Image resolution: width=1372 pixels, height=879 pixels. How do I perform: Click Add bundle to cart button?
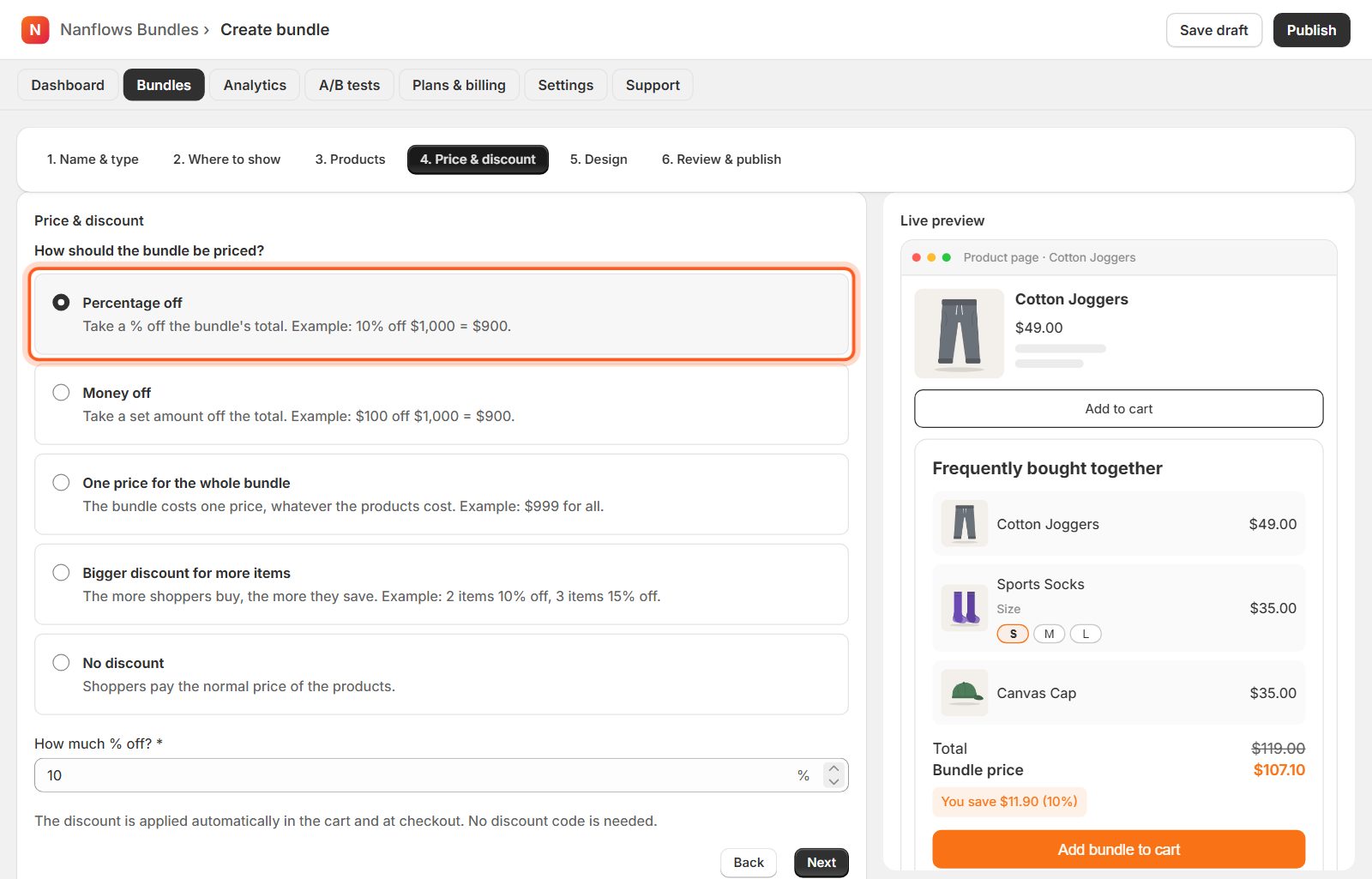1118,849
